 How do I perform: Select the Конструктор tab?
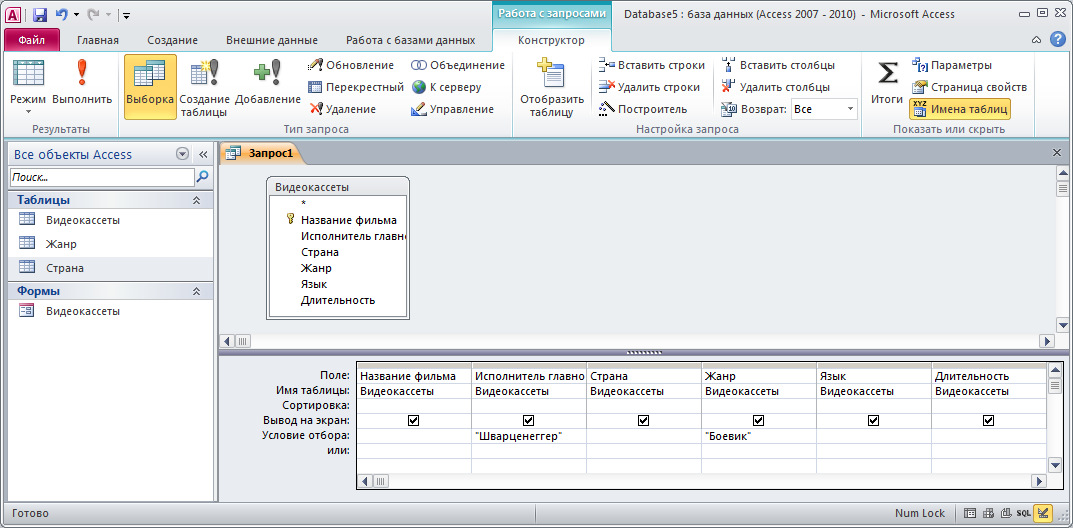coord(552,40)
